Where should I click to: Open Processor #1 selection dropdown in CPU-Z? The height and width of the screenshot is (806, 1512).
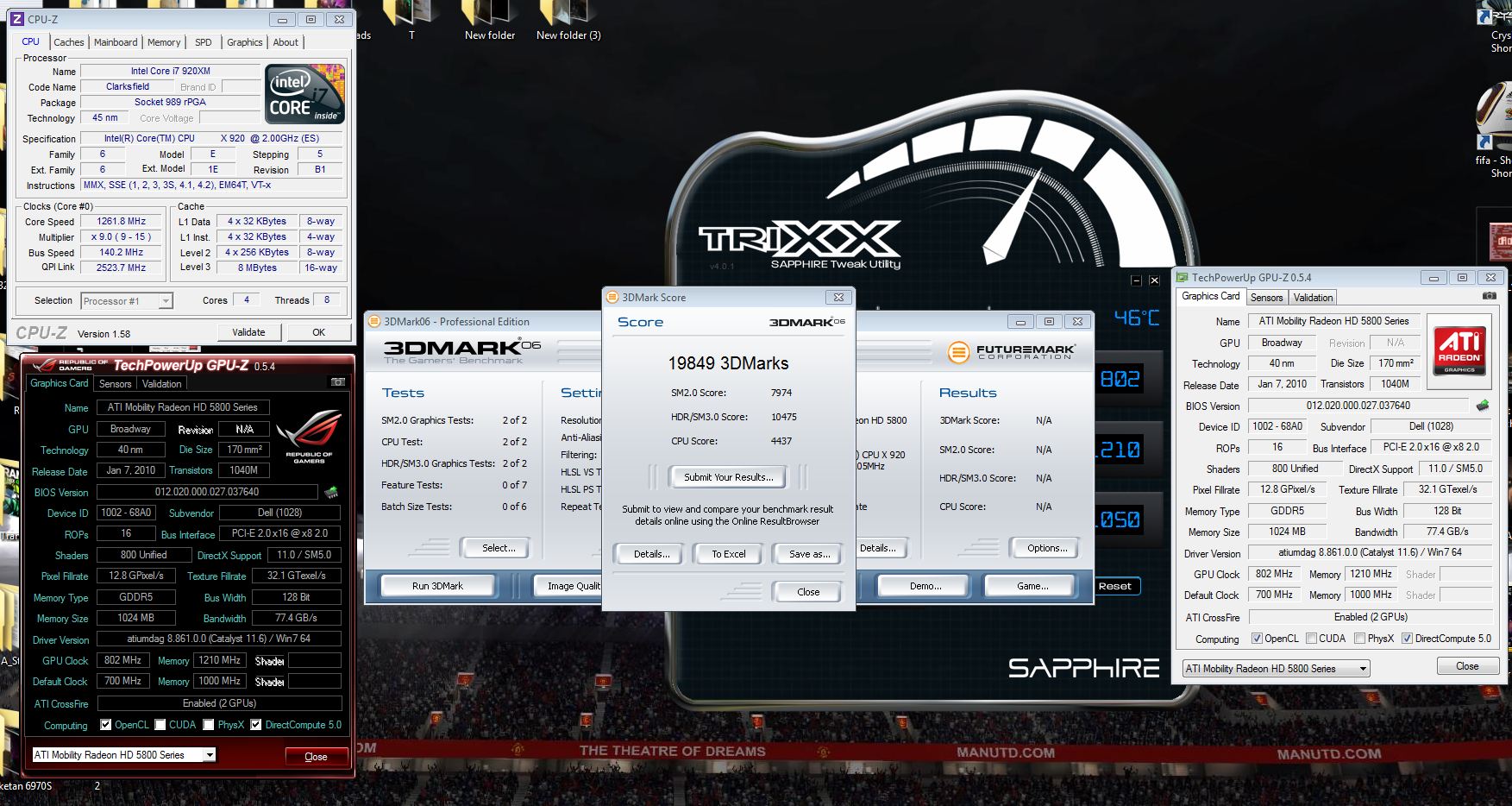tap(127, 301)
